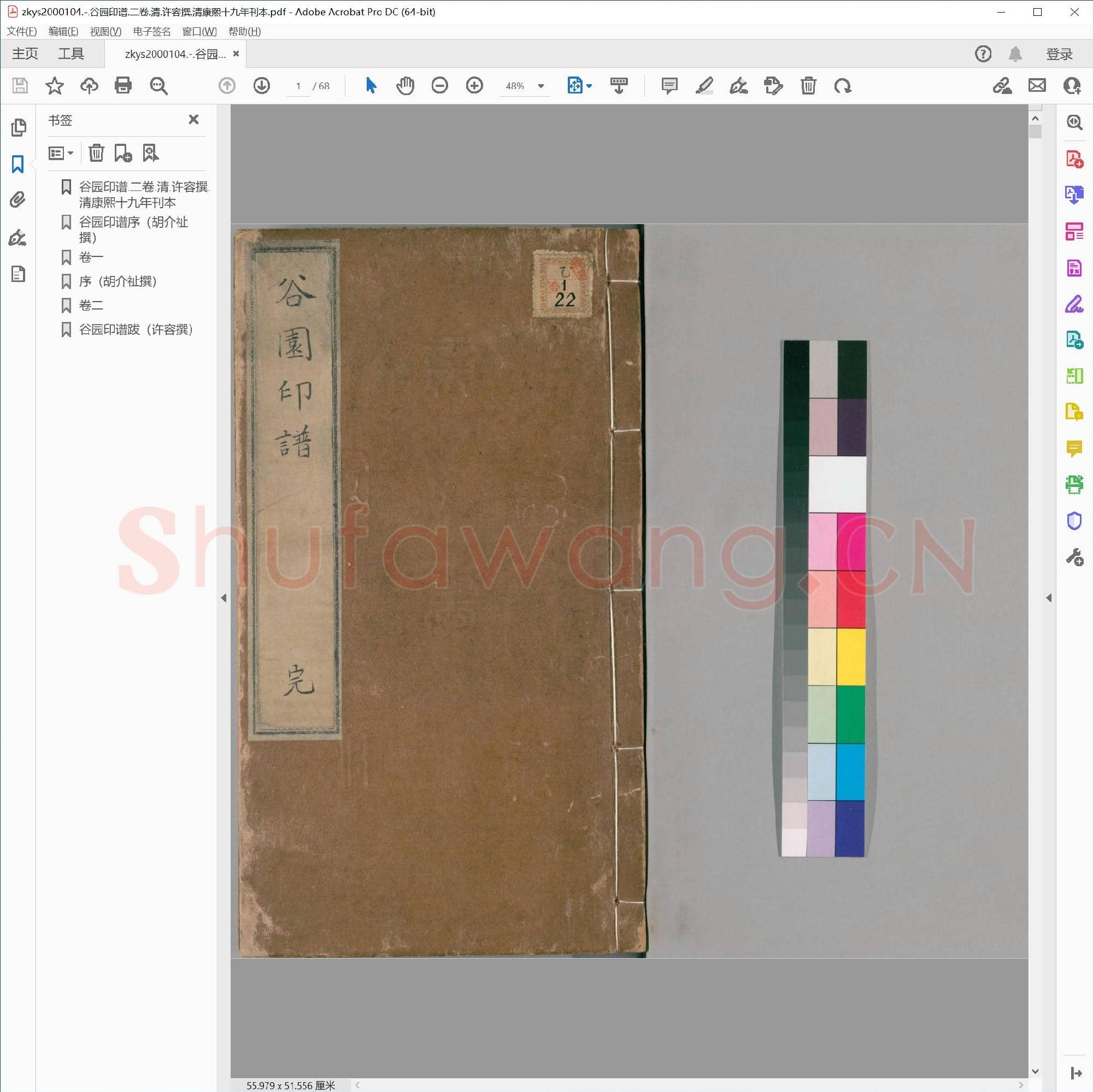Switch to the 工具 tab

pyautogui.click(x=70, y=54)
